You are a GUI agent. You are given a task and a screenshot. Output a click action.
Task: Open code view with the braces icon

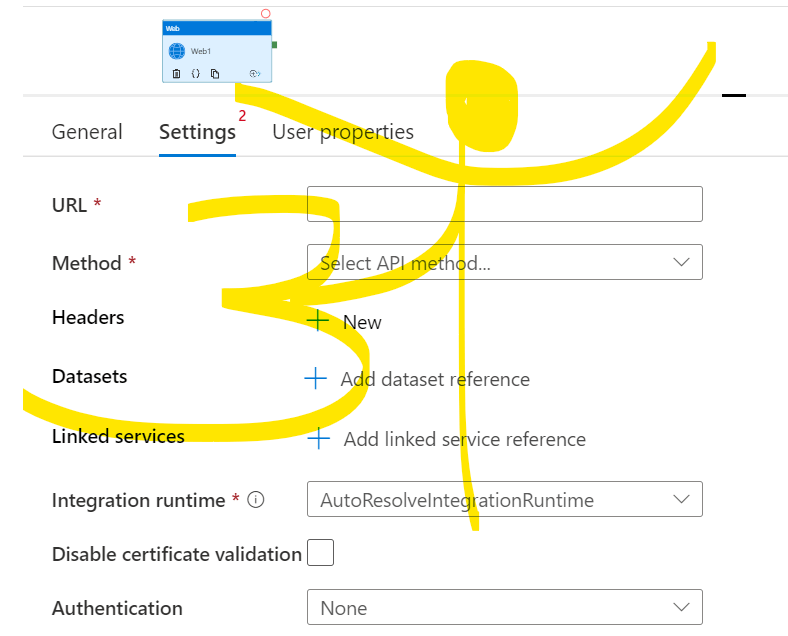(196, 74)
